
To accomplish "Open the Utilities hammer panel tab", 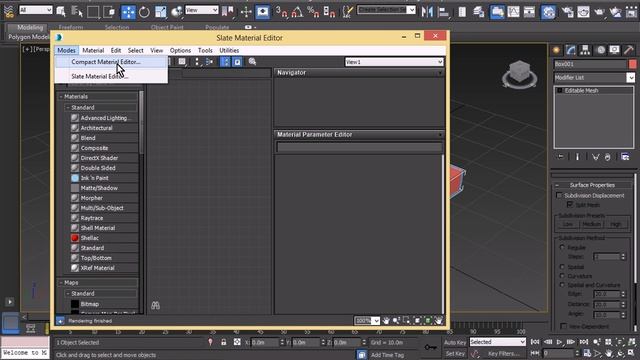I will [x=629, y=50].
